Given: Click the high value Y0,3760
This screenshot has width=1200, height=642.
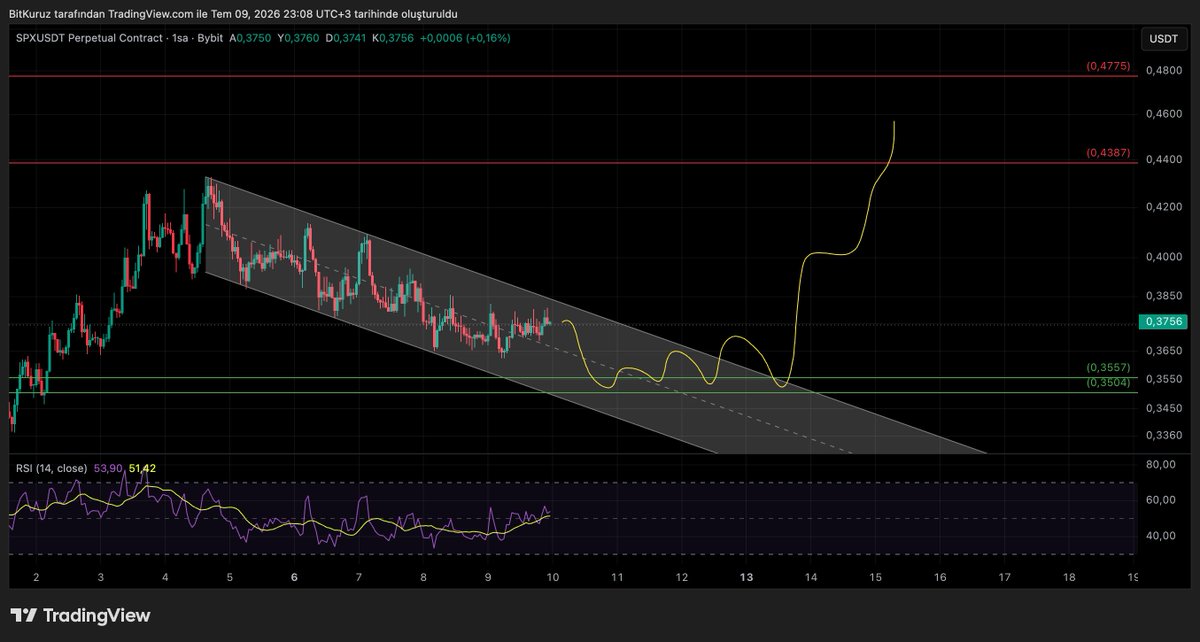Looking at the screenshot, I should pyautogui.click(x=299, y=38).
